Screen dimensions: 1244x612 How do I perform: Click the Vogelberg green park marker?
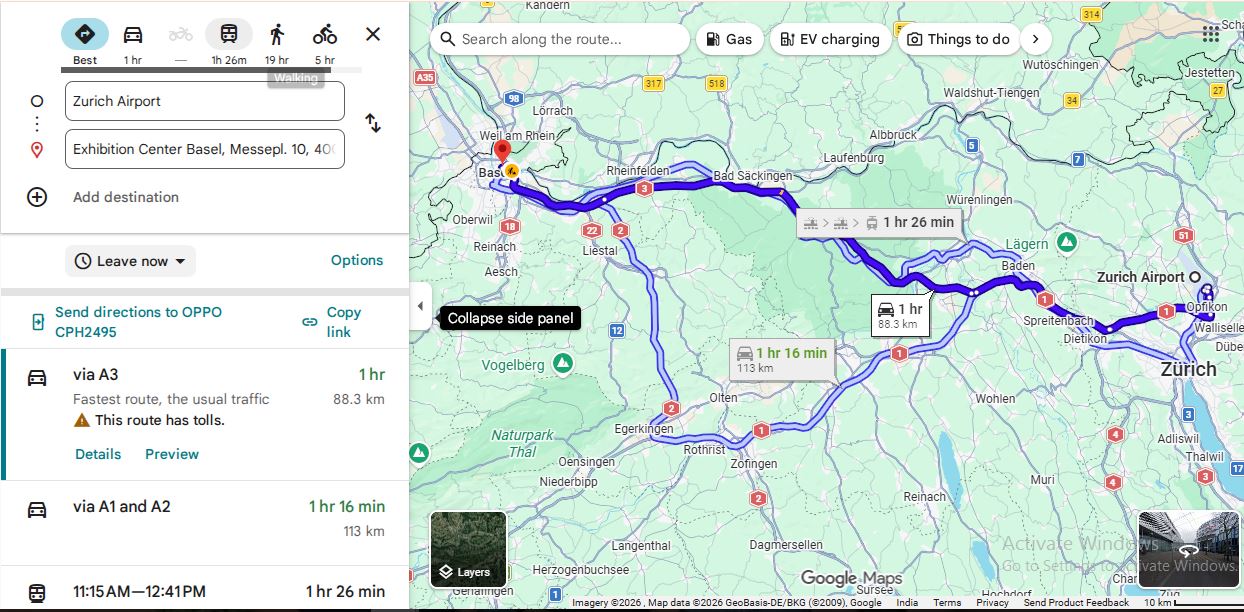pyautogui.click(x=563, y=362)
